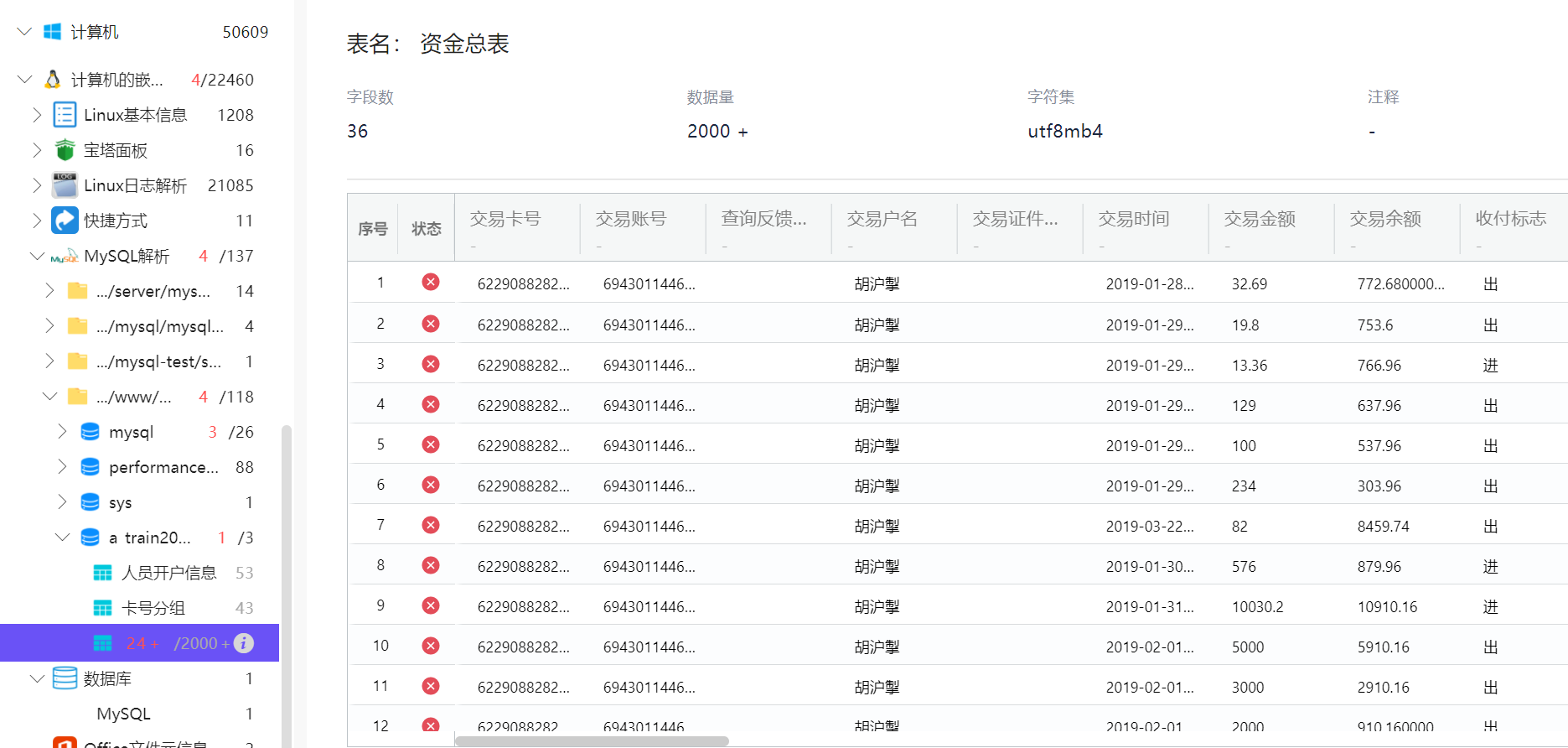Select the 卡号分组 table

(x=153, y=608)
